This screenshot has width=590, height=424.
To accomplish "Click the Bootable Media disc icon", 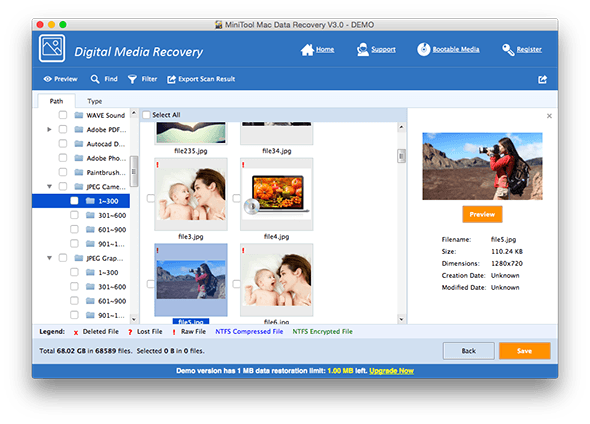I will point(423,49).
